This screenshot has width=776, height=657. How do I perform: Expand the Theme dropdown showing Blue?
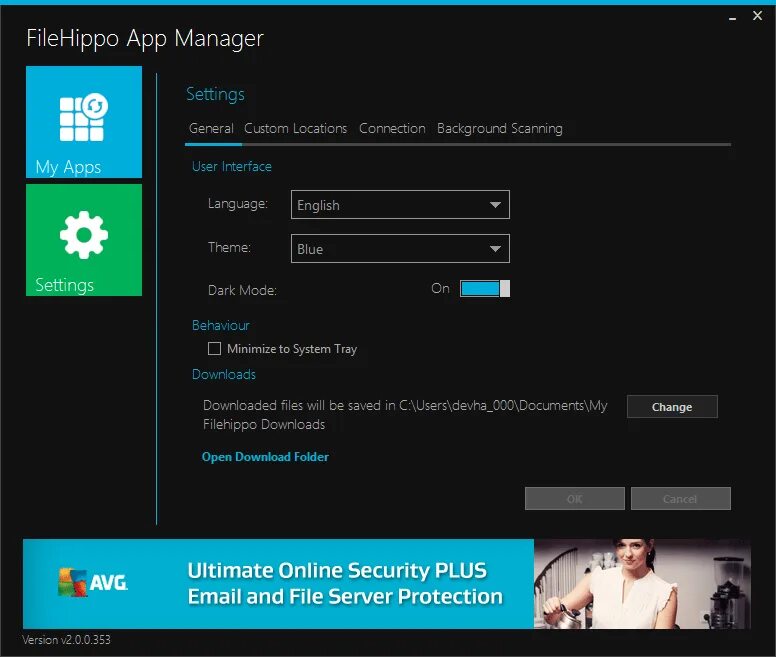[x=400, y=249]
